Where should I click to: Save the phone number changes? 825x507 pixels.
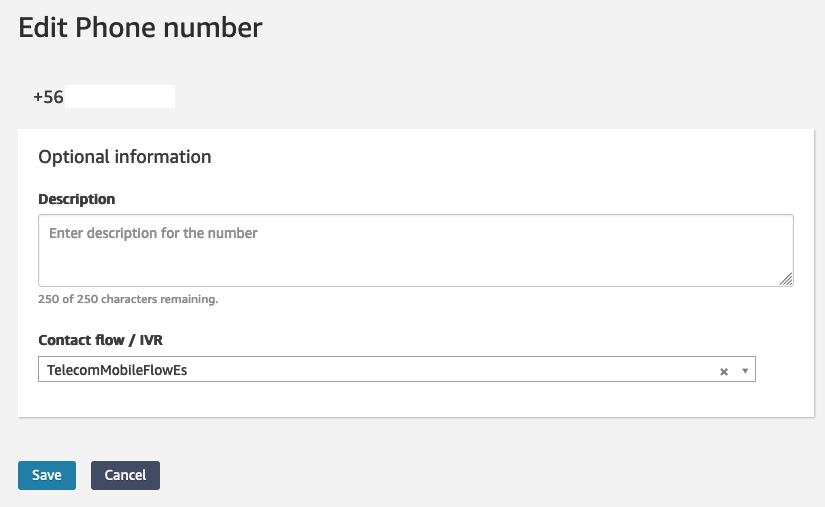[47, 475]
